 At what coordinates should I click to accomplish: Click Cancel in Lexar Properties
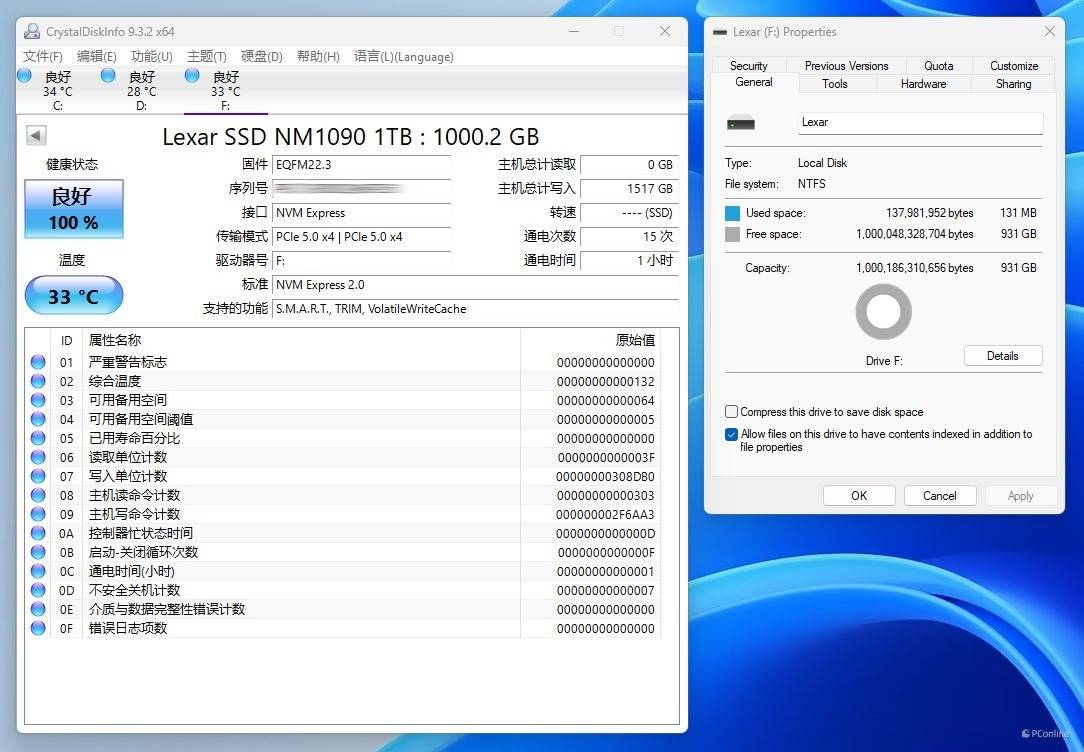[940, 496]
